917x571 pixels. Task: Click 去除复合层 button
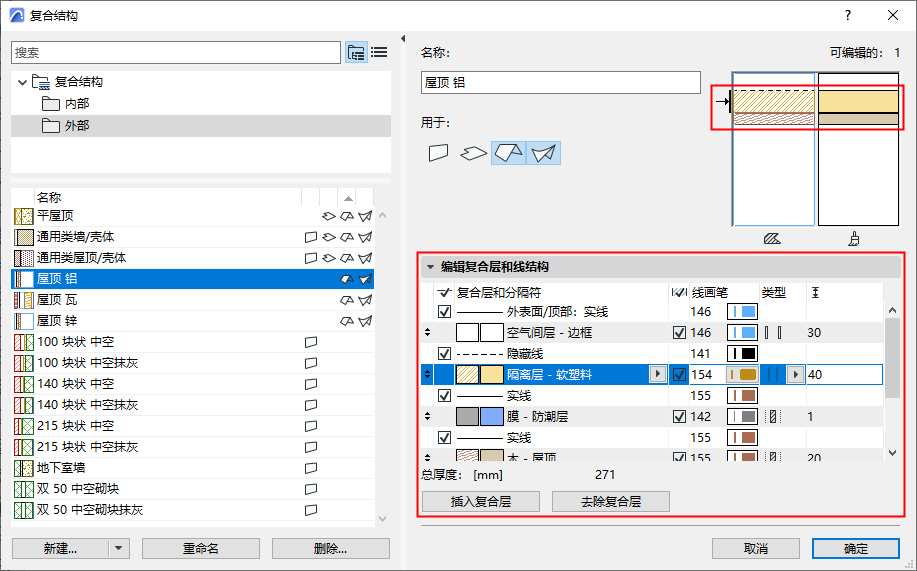pyautogui.click(x=611, y=502)
